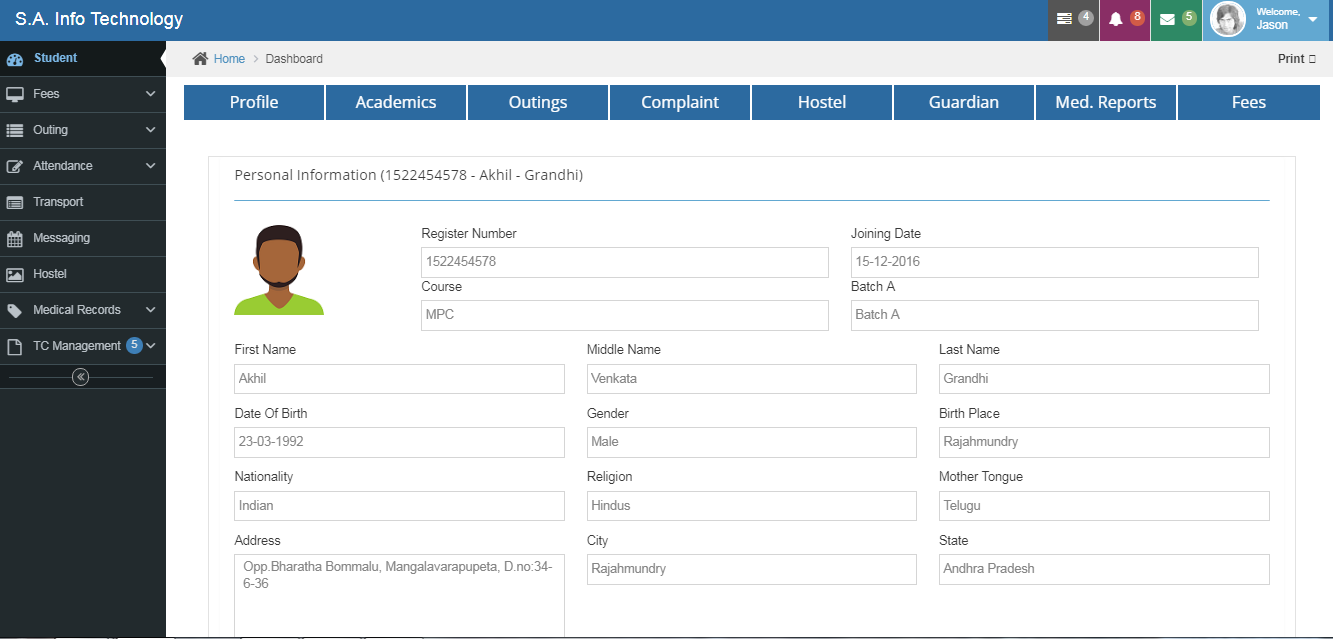Go to the Home breadcrumb link
Image resolution: width=1333 pixels, height=639 pixels.
point(229,59)
